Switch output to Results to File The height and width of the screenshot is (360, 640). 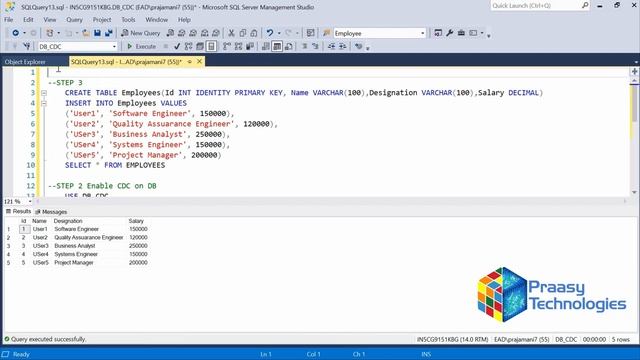click(289, 47)
